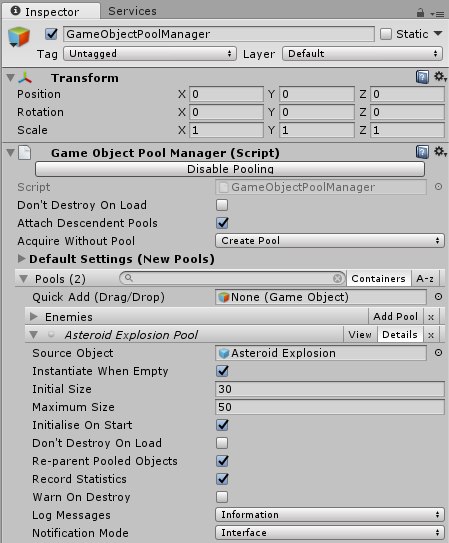The width and height of the screenshot is (449, 543).
Task: Toggle Re-parent Pooled Objects checkbox
Action: (222, 461)
